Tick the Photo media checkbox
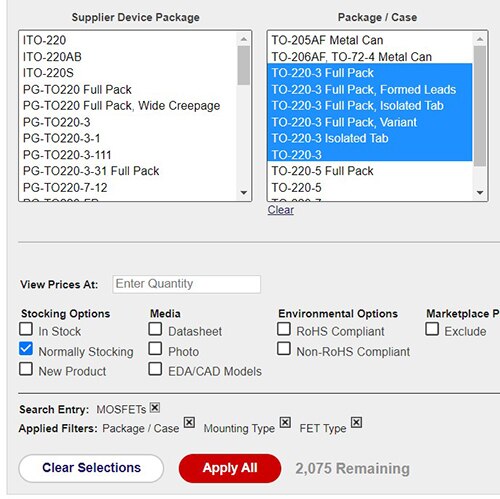Screen dimensions: 500x499 (x=155, y=349)
